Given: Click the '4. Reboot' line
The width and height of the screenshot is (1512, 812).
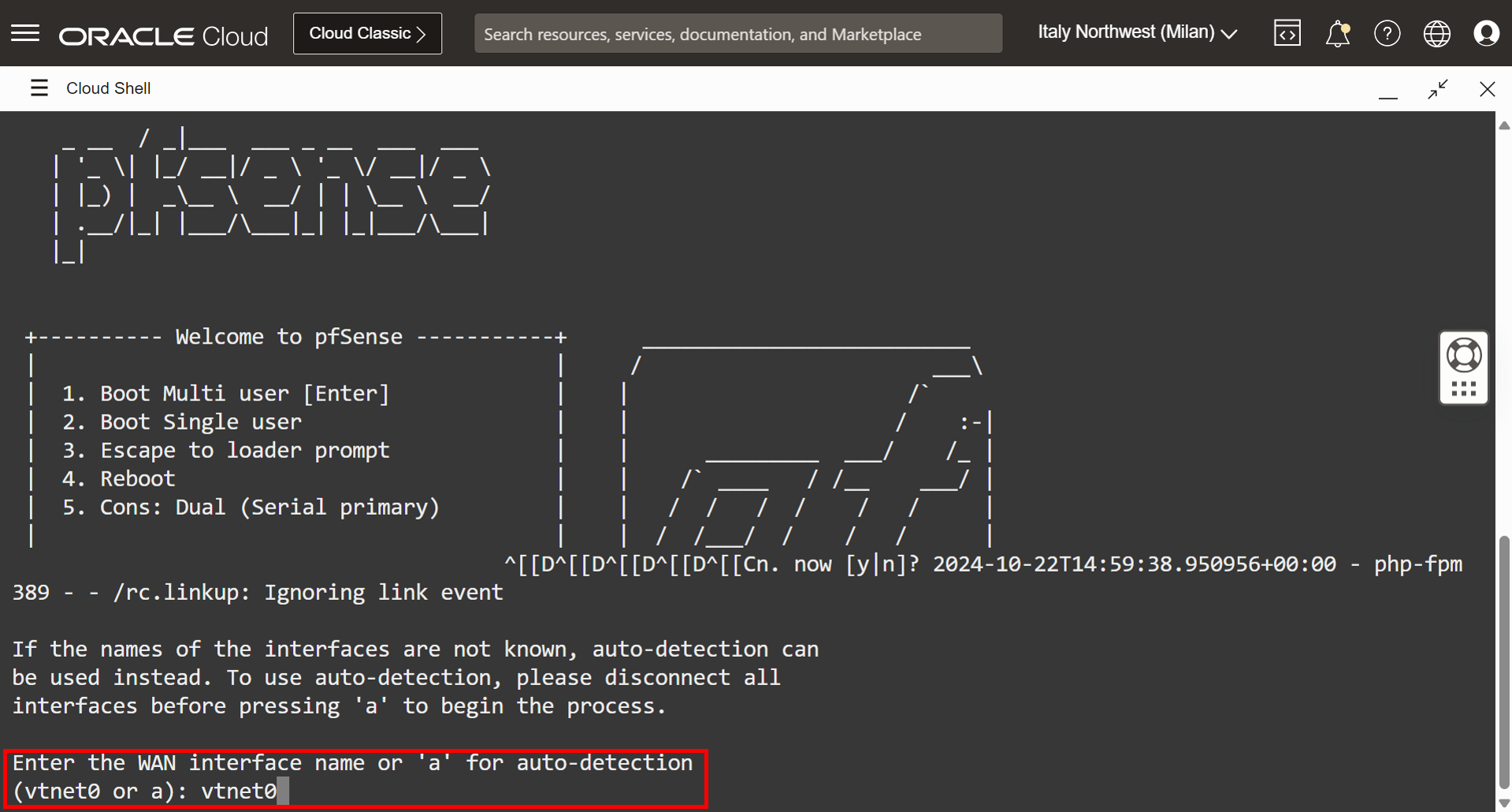Looking at the screenshot, I should click(x=118, y=479).
